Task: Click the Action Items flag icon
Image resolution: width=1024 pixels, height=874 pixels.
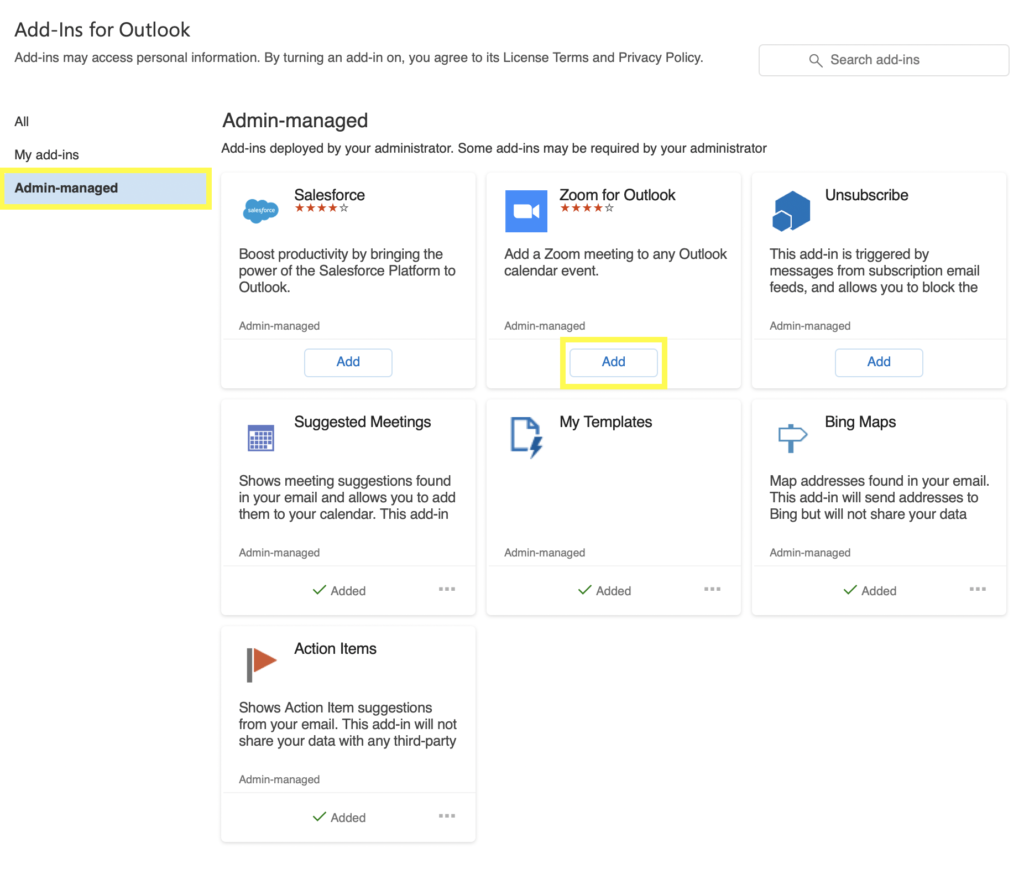Action: click(260, 663)
